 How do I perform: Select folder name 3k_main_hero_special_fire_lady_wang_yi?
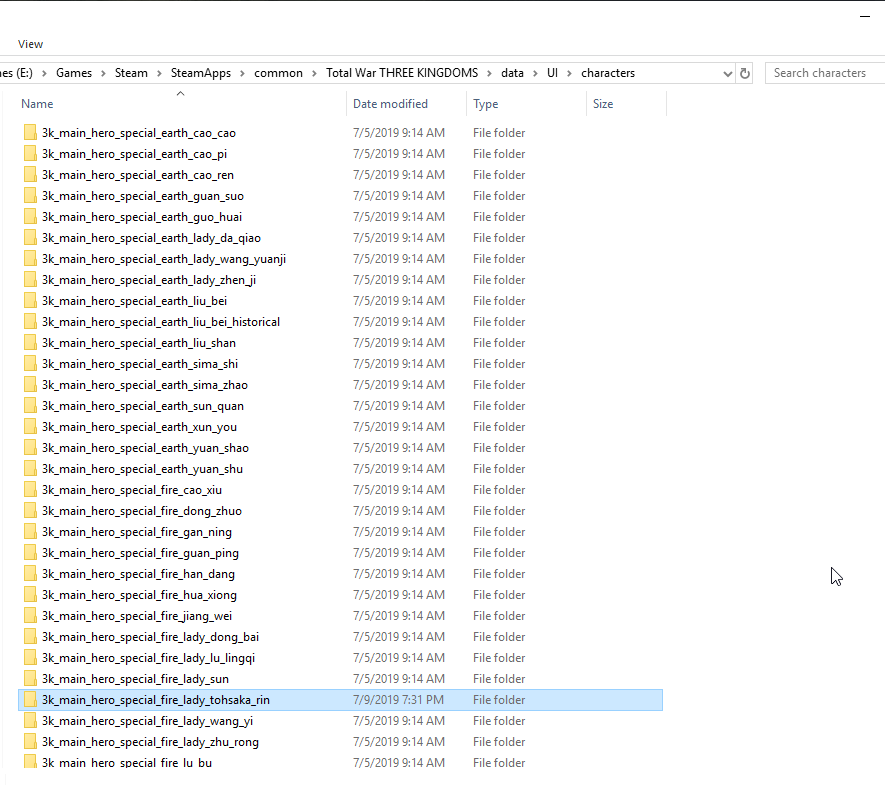pyautogui.click(x=147, y=721)
